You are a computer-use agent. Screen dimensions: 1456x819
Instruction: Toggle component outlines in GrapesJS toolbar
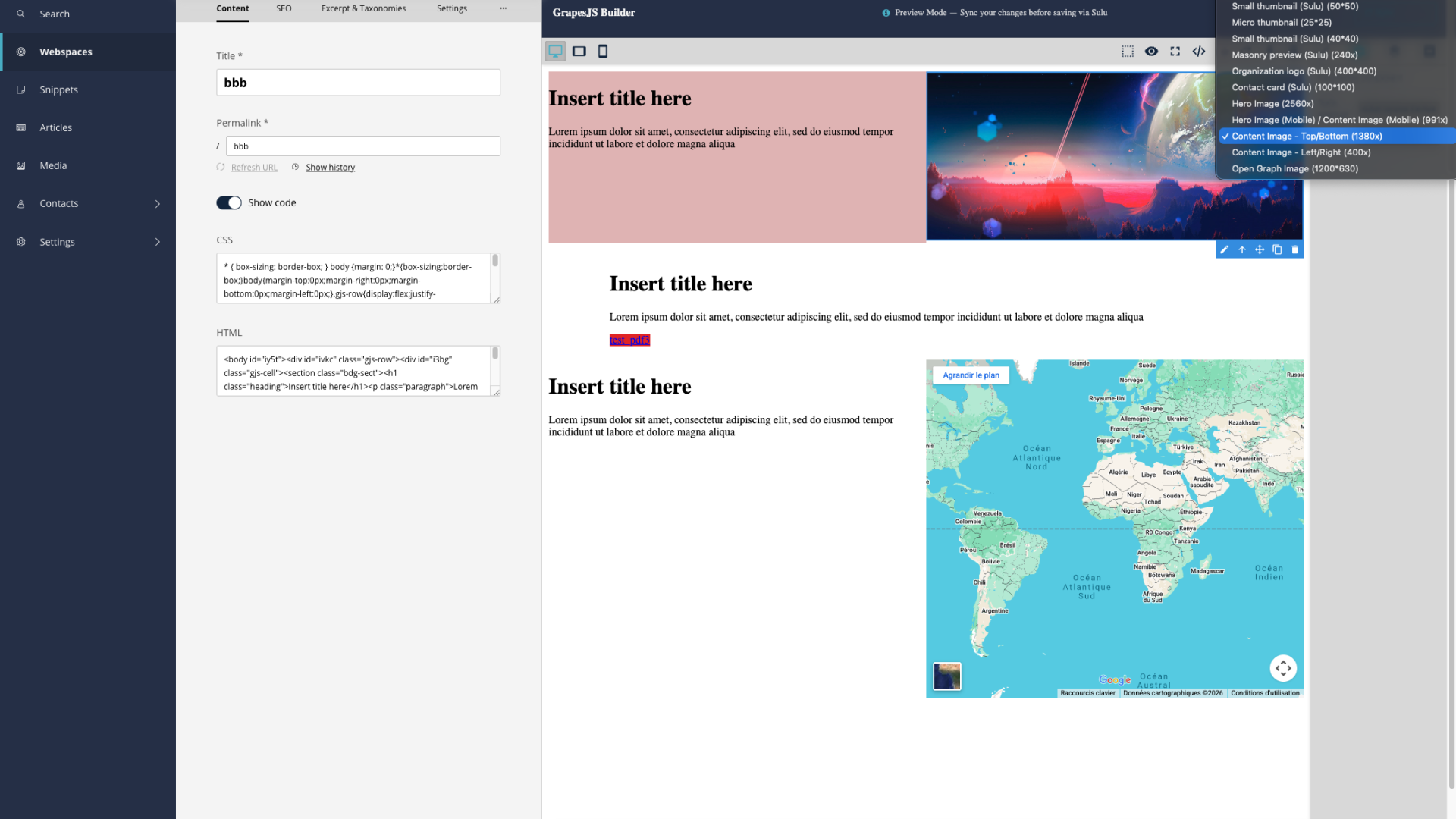(x=1128, y=52)
